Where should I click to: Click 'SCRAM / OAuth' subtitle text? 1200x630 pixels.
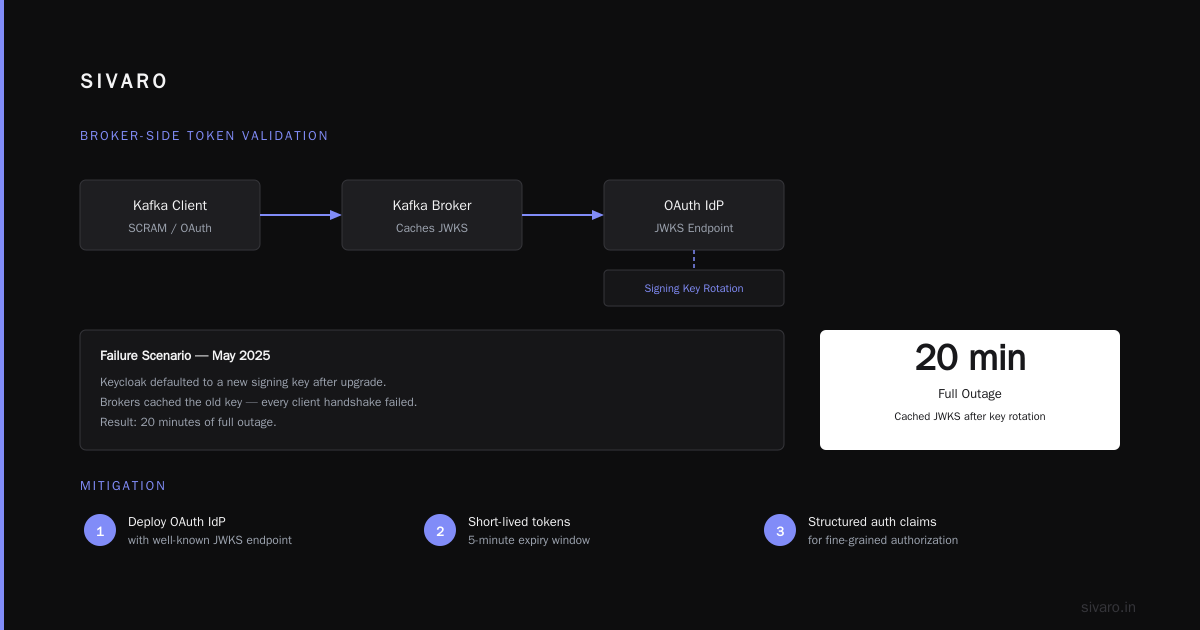(x=170, y=228)
